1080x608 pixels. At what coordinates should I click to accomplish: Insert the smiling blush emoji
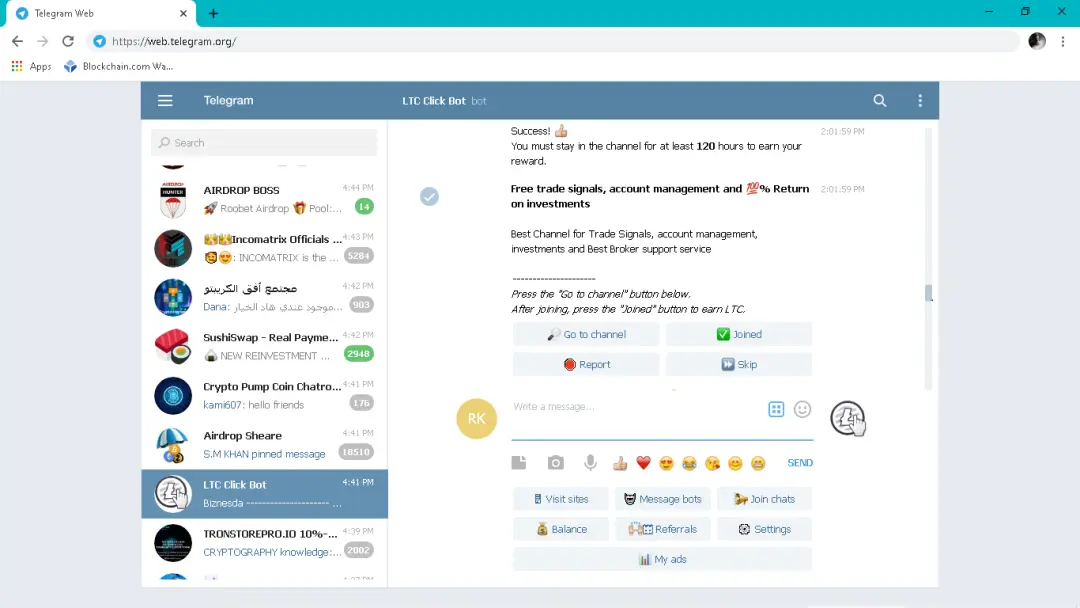coord(735,463)
